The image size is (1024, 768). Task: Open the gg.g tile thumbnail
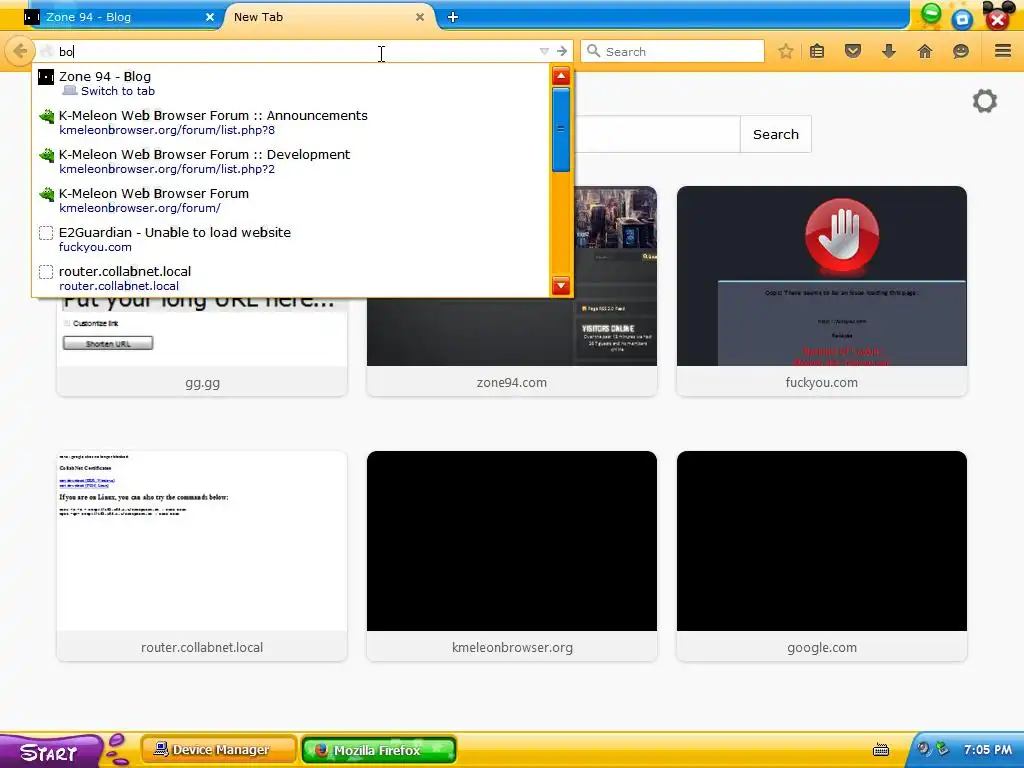click(202, 330)
